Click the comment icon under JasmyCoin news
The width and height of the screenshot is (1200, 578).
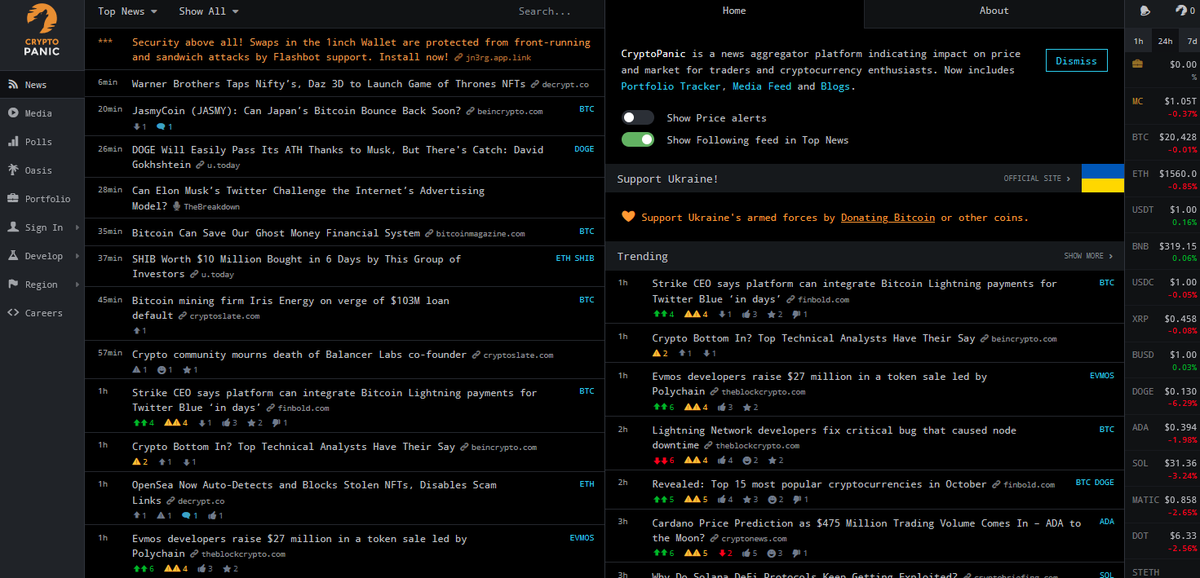pyautogui.click(x=160, y=127)
